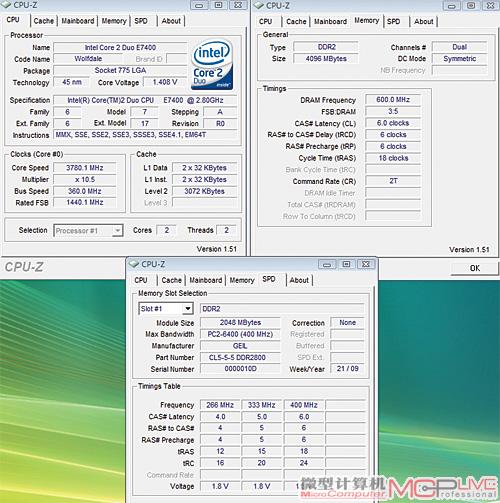Switch to Cache tab in the CPU window
Screen dimensions: 500x503
pos(44,21)
